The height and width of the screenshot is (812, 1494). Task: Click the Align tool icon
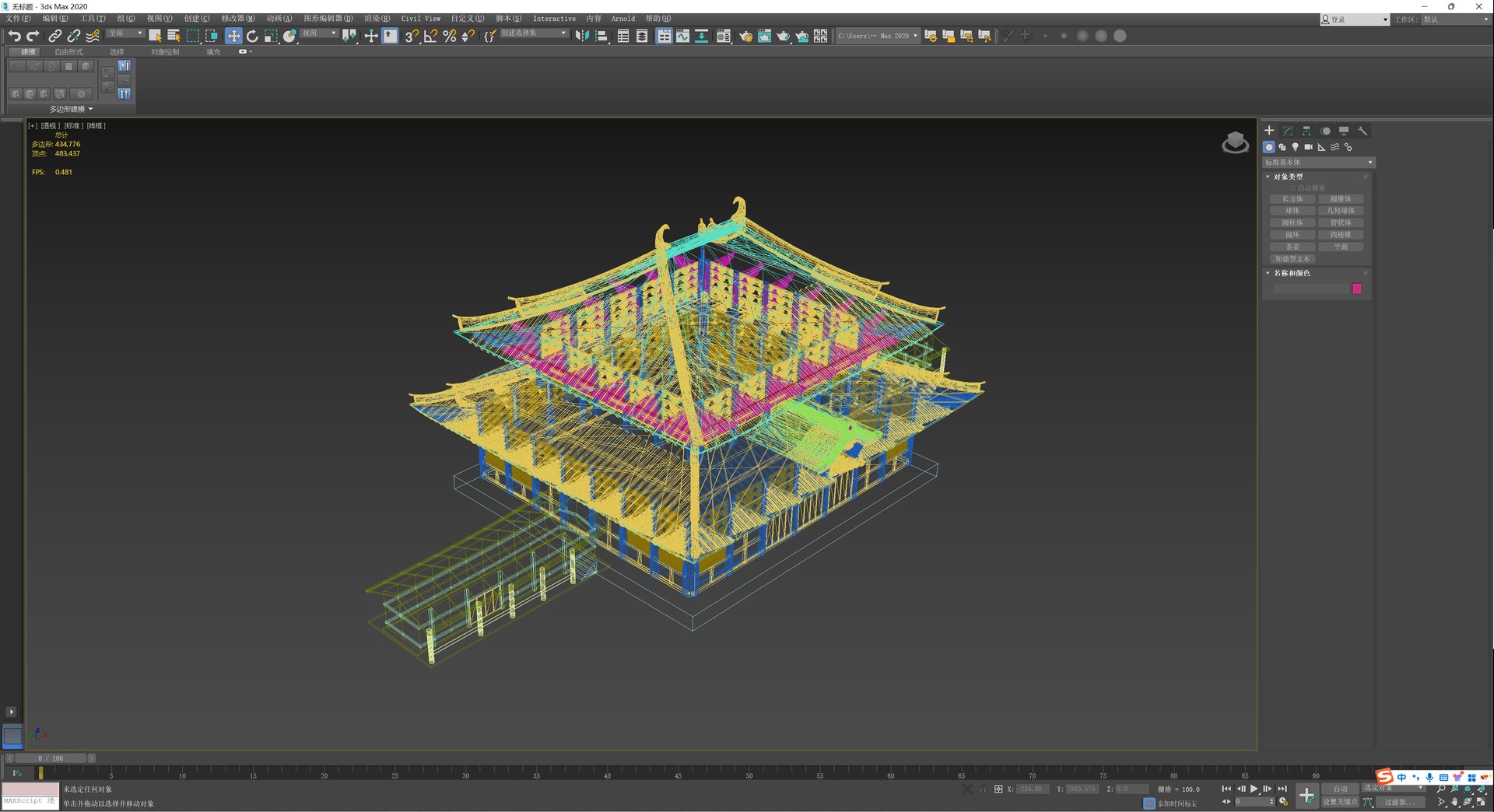tap(601, 36)
